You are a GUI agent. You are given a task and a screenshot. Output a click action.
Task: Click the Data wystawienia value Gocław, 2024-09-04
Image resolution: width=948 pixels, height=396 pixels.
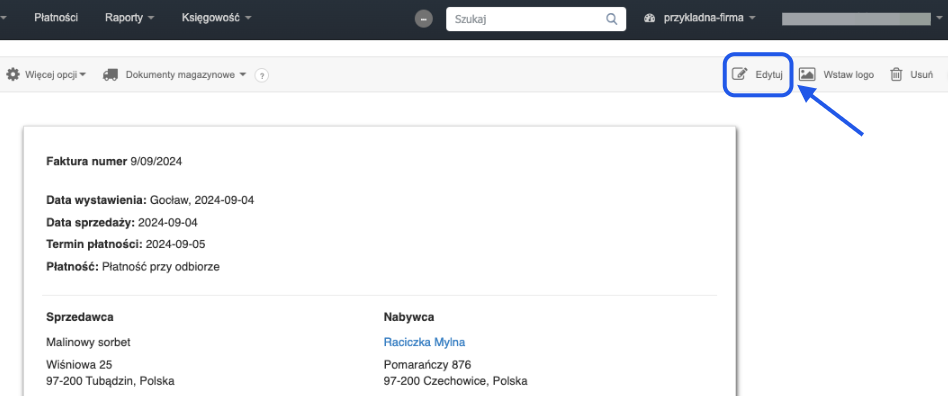click(202, 200)
